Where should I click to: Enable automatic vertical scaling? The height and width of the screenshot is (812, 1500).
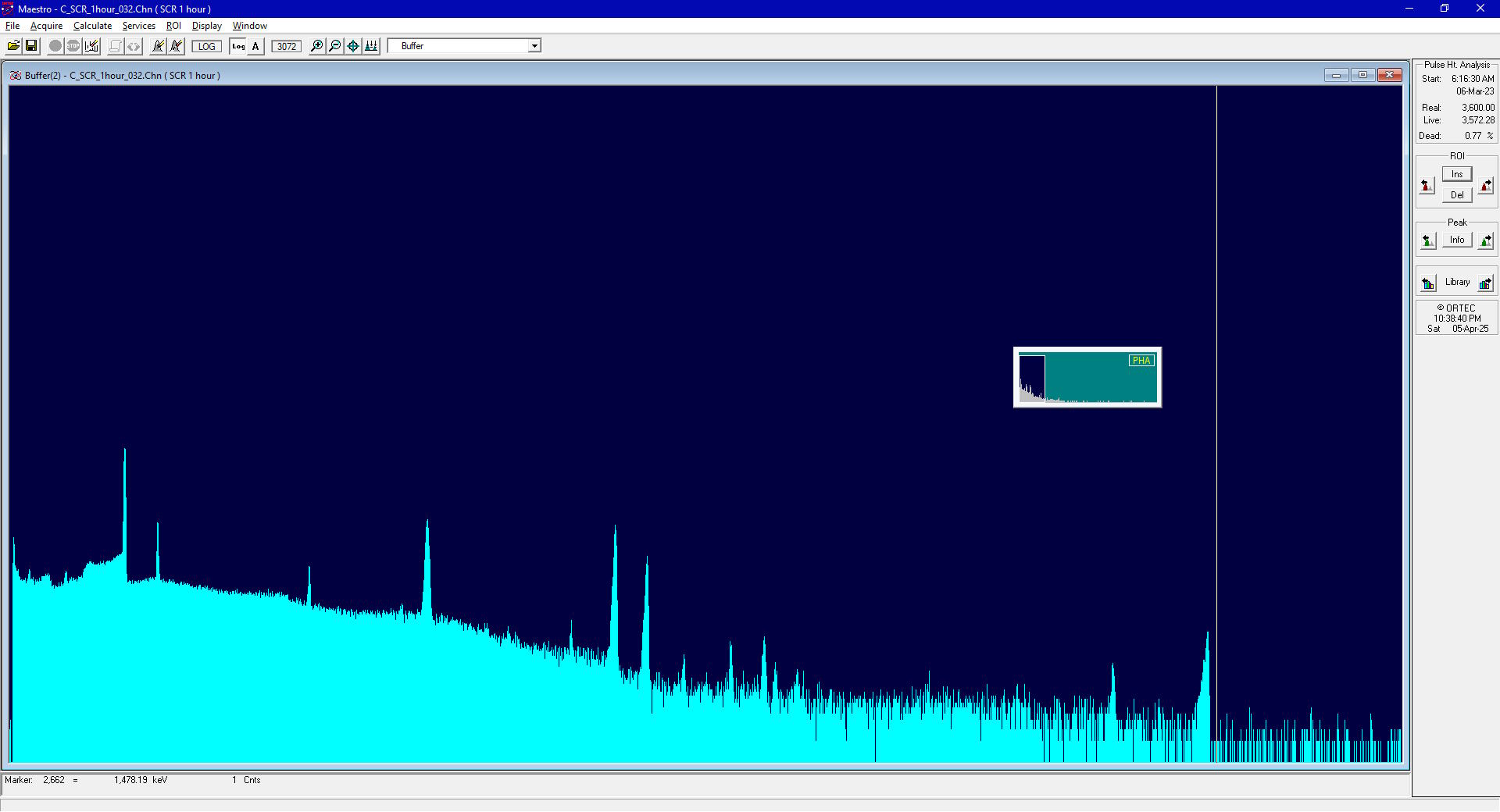[255, 46]
